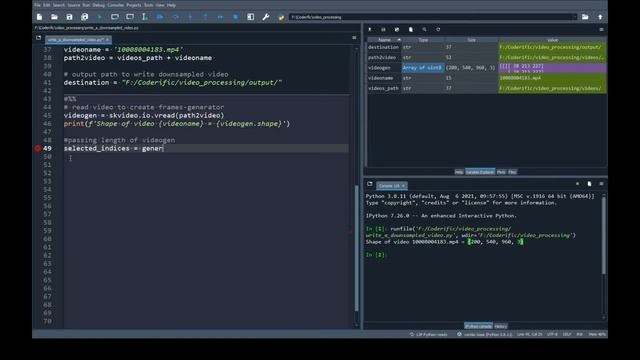Image resolution: width=640 pixels, height=360 pixels.
Task: Open the Variable Explorer options hamburger menu
Action: (x=601, y=29)
